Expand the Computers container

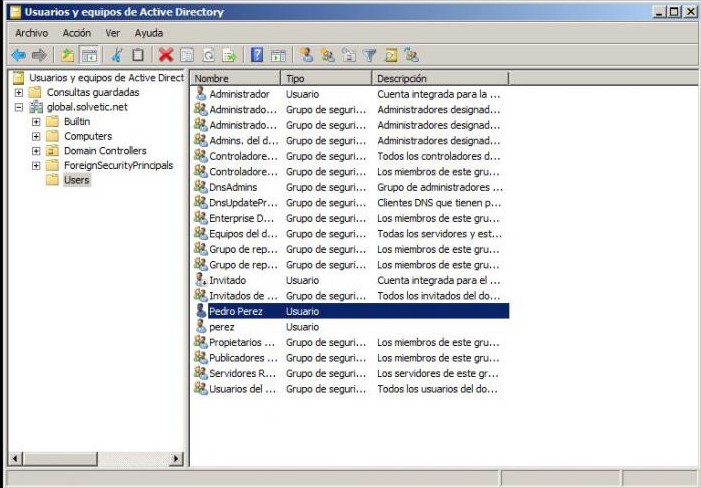point(36,136)
